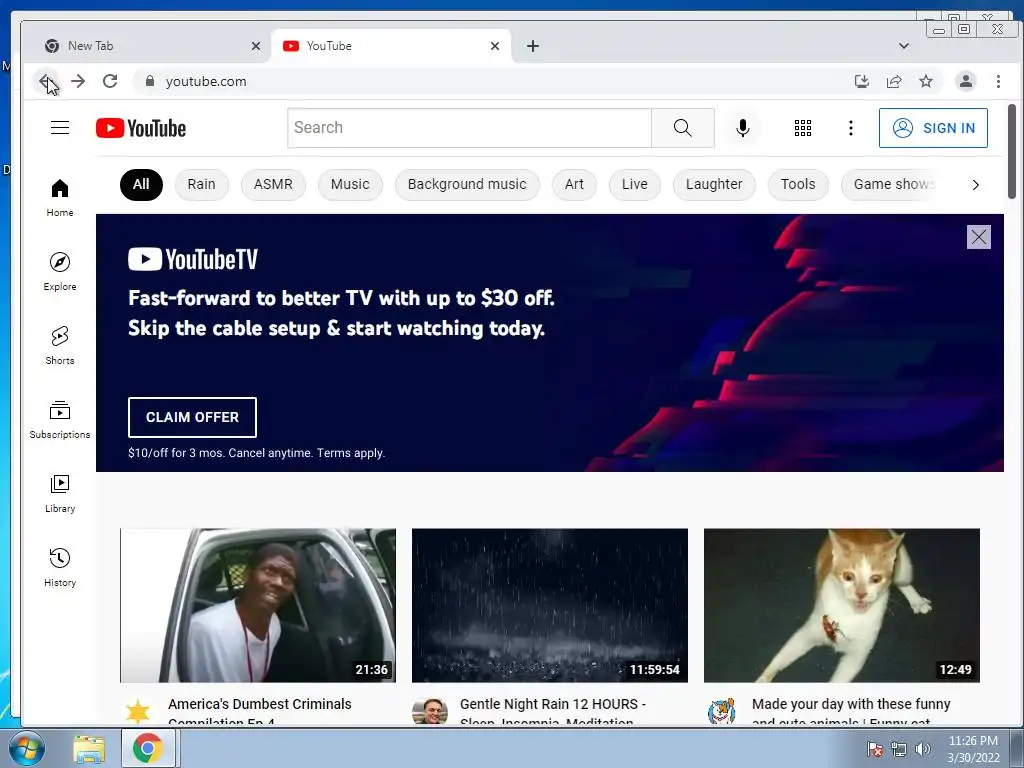The height and width of the screenshot is (768, 1024).
Task: Open History in sidebar
Action: click(x=59, y=568)
